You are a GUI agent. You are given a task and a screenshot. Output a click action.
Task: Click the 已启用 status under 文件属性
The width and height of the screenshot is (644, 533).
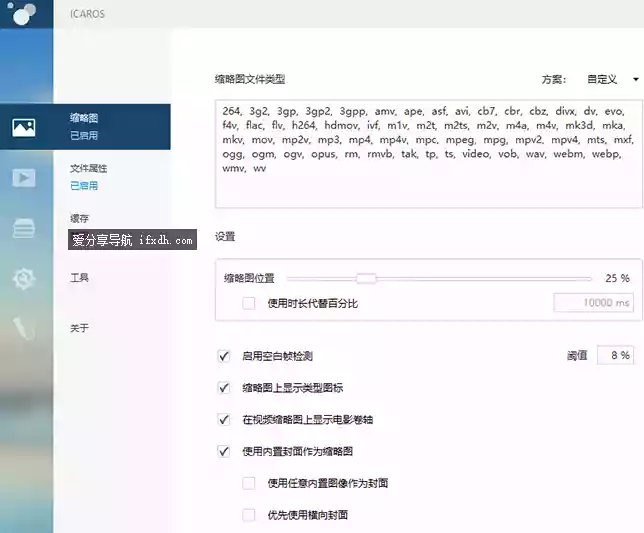tap(84, 186)
